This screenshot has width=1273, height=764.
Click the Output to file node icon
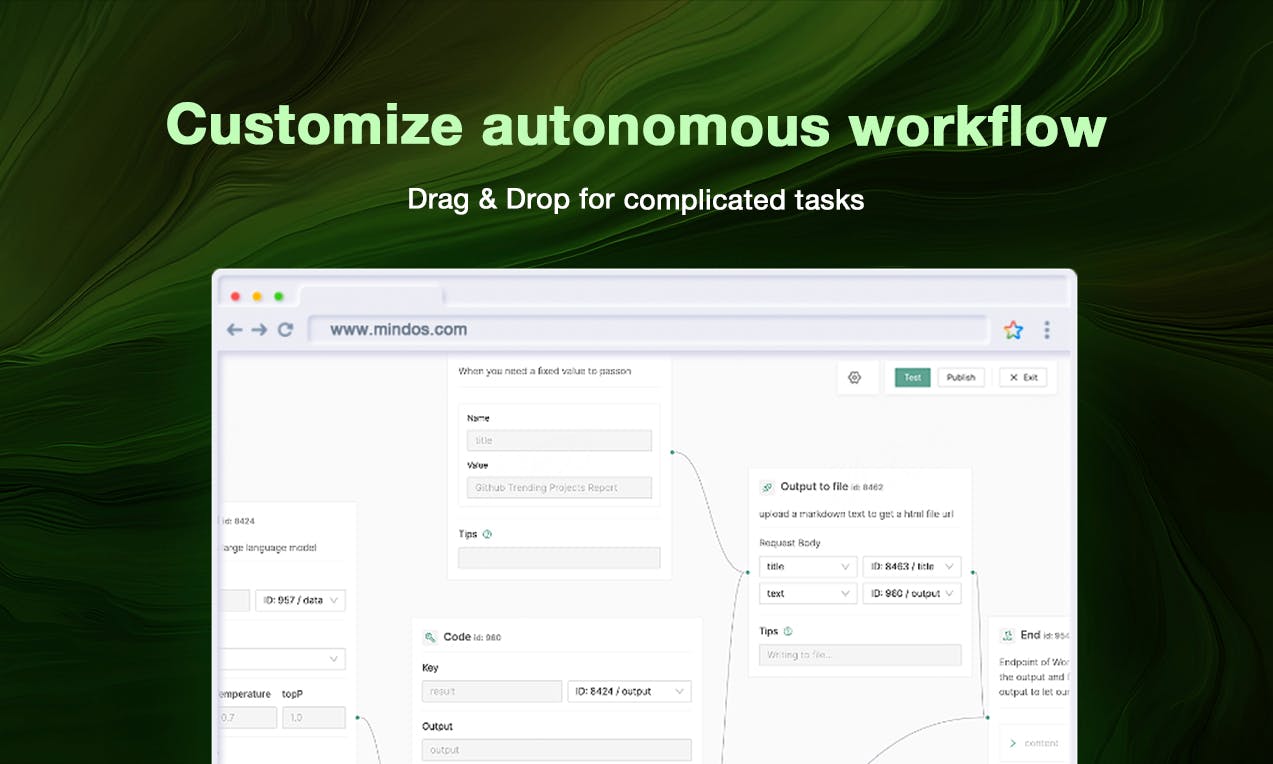(x=767, y=487)
